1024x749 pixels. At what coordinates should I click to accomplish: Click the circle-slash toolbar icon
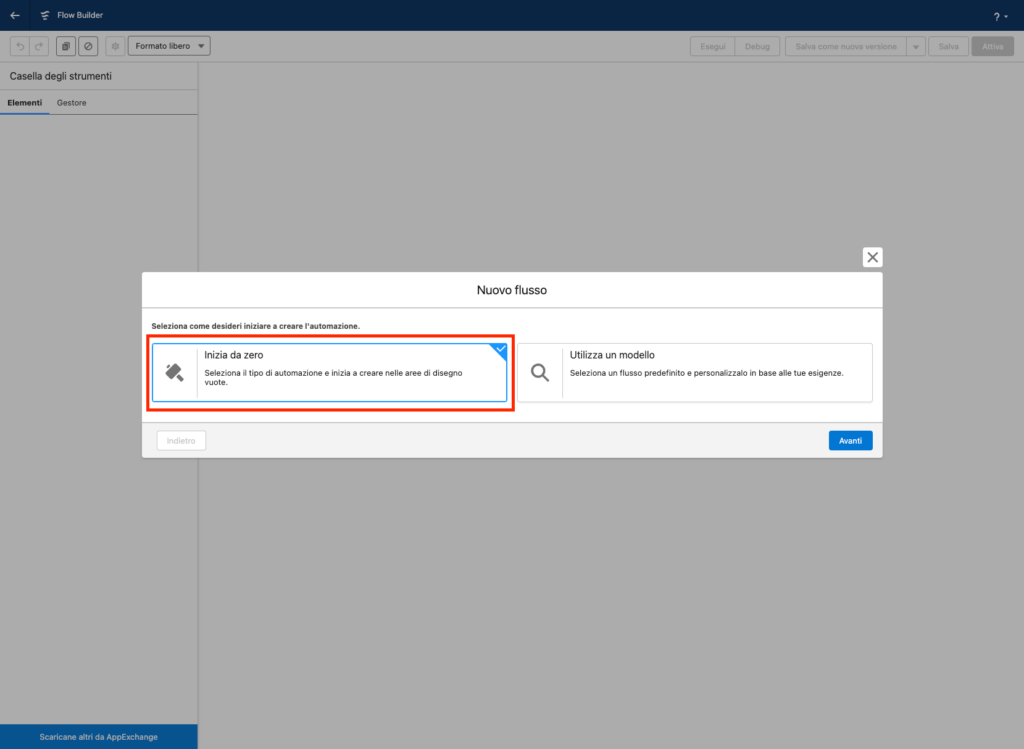[x=87, y=46]
